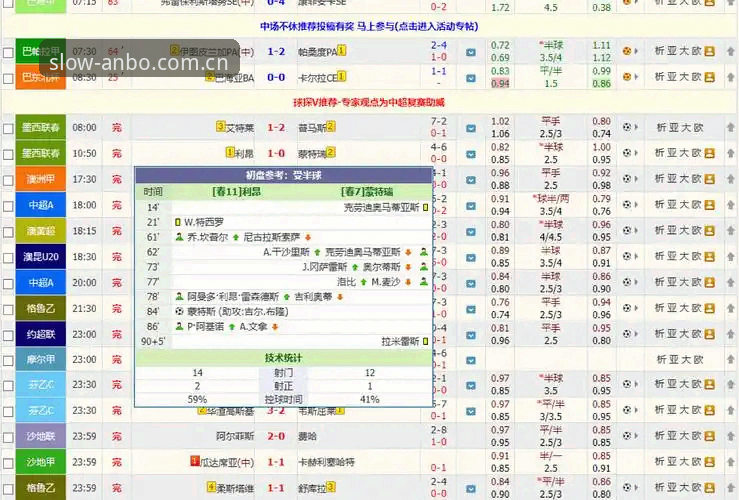Click [春11]利昂 team header in popup
This screenshot has height=500, width=739.
point(237,192)
